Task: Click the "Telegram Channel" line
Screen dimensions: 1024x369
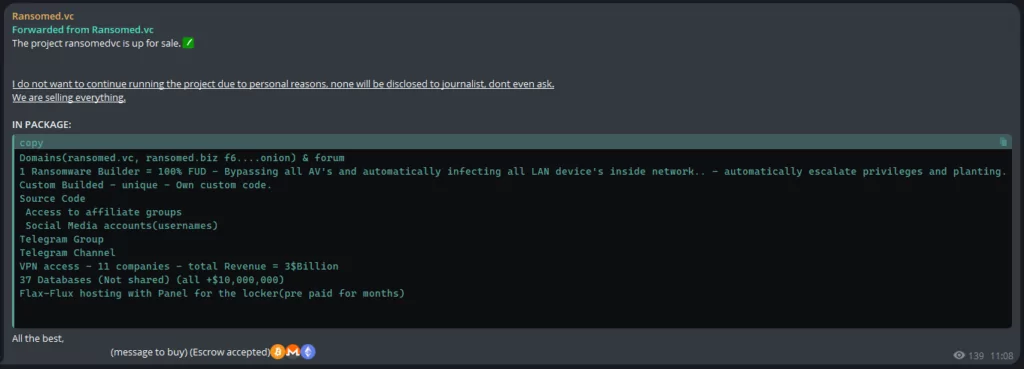Action: tap(67, 253)
